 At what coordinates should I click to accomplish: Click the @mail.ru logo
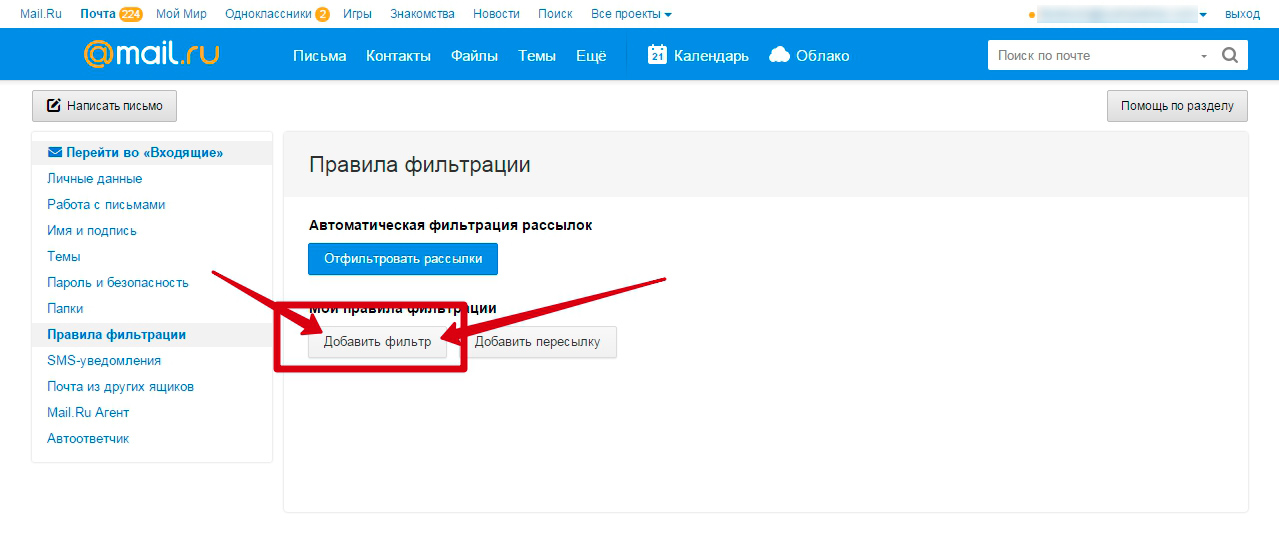(151, 54)
